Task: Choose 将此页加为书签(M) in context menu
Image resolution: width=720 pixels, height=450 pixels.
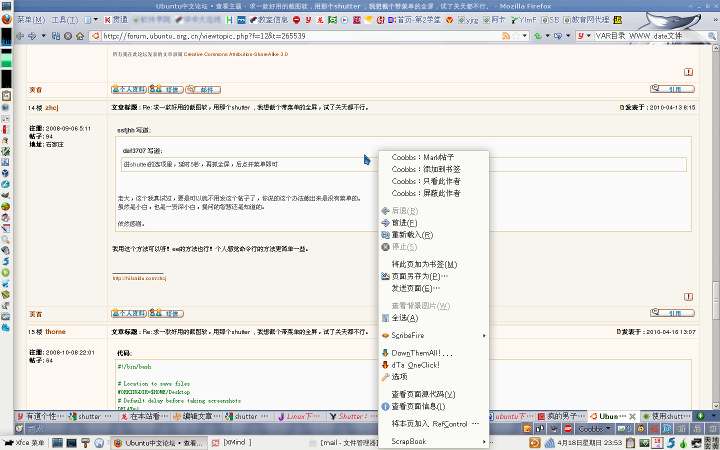Action: pos(433,264)
